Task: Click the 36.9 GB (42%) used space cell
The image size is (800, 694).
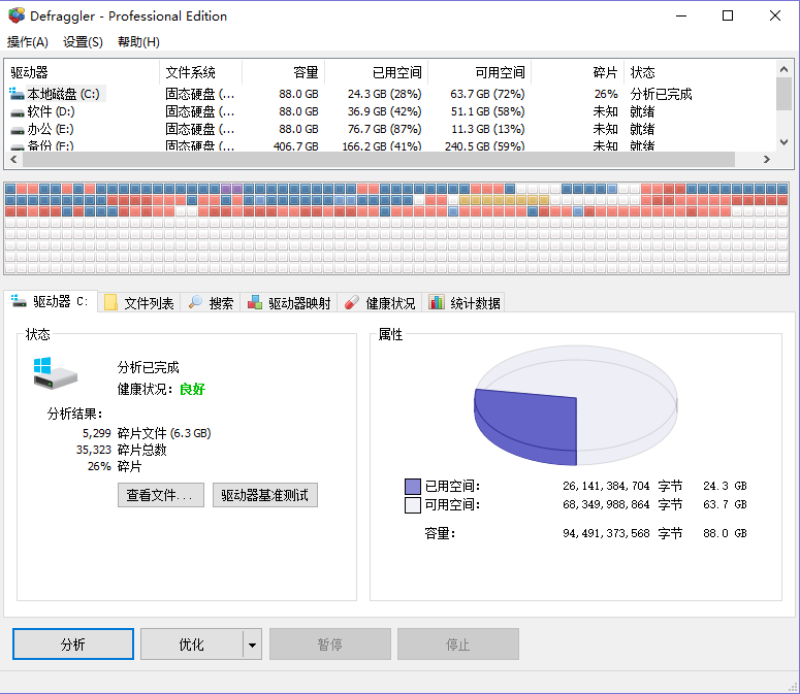Action: click(384, 112)
